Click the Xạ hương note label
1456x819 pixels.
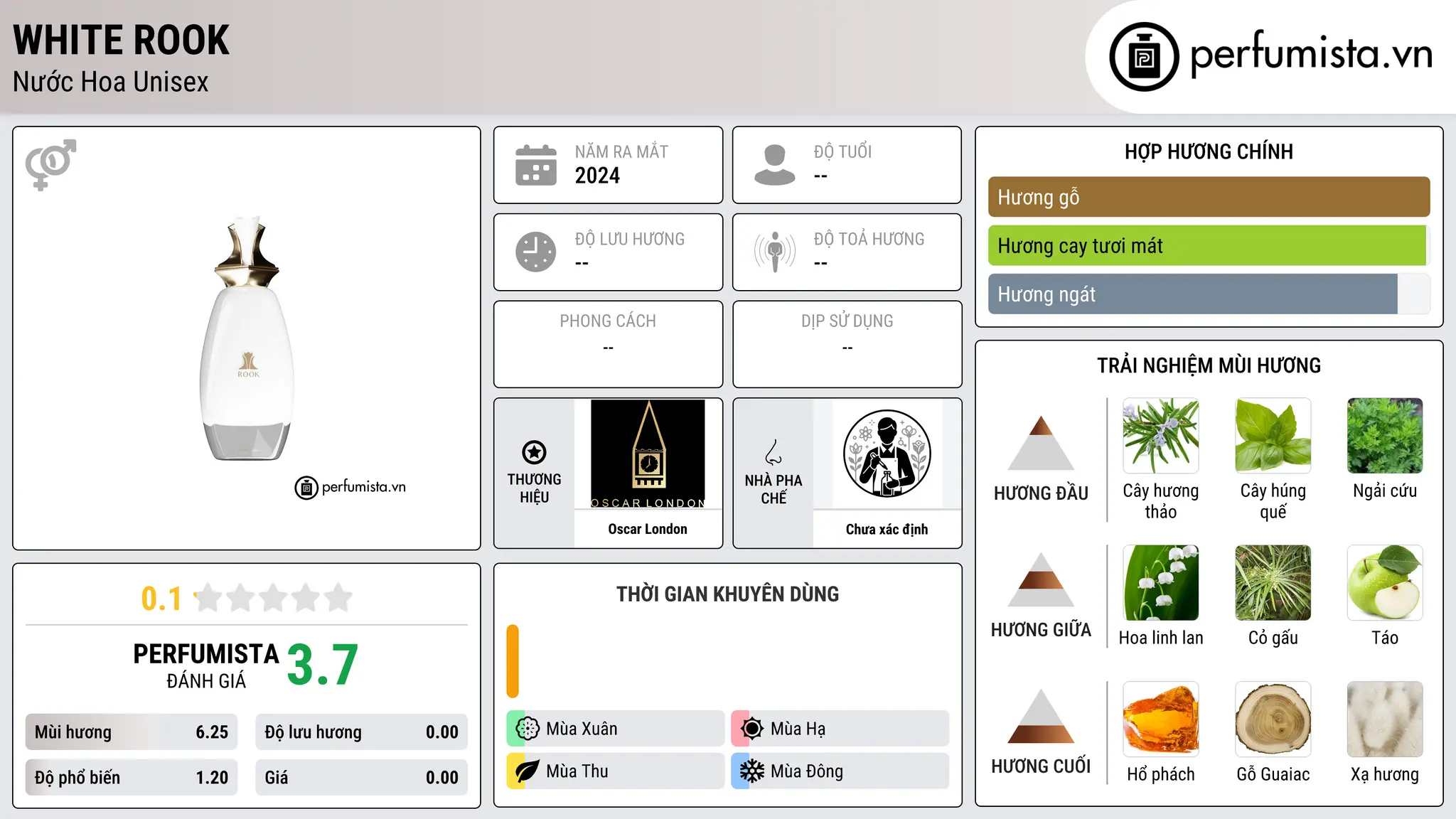click(1385, 774)
